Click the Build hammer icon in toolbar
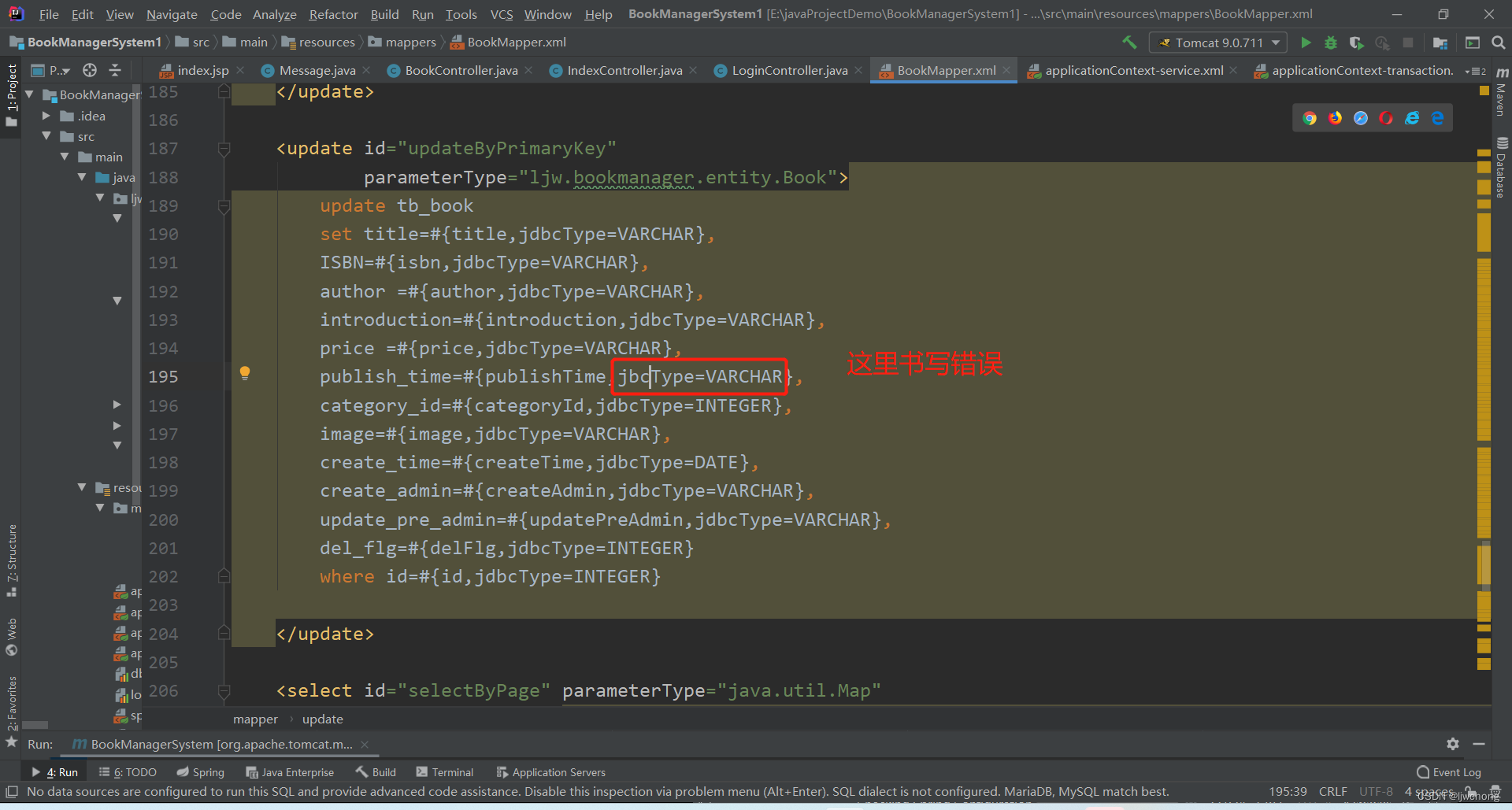 coord(1129,42)
